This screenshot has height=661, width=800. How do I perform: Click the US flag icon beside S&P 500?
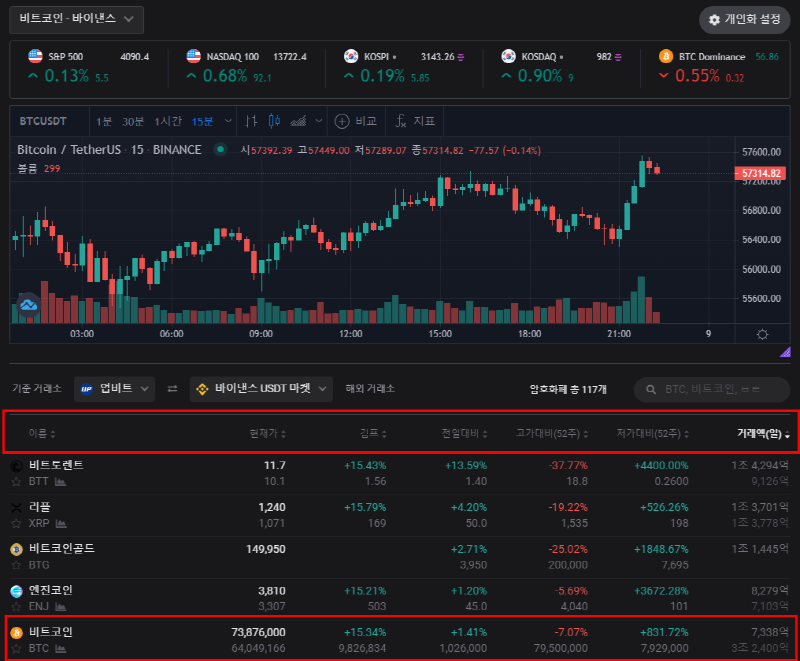click(x=35, y=56)
